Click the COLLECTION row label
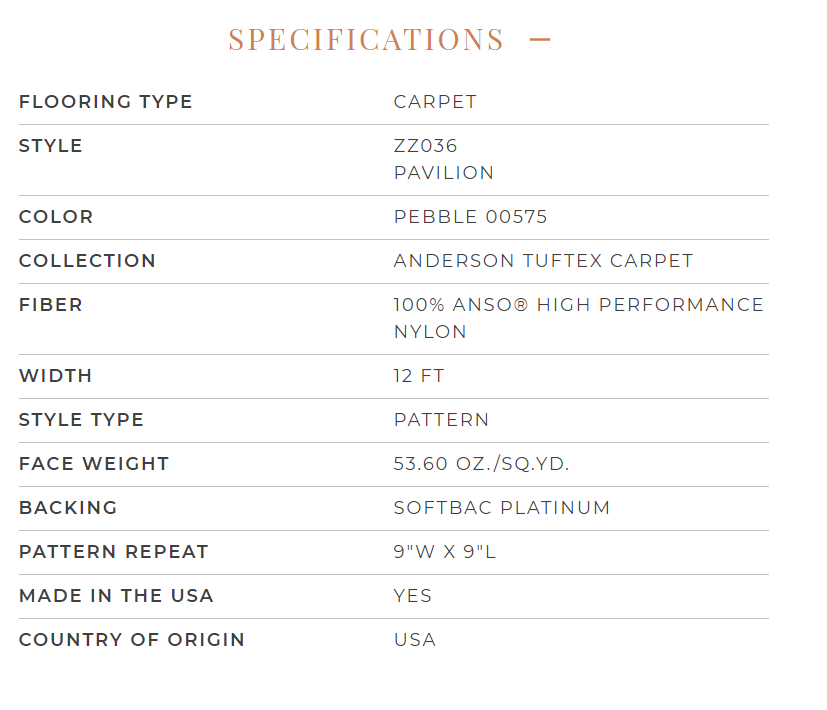This screenshot has height=710, width=827. point(88,261)
